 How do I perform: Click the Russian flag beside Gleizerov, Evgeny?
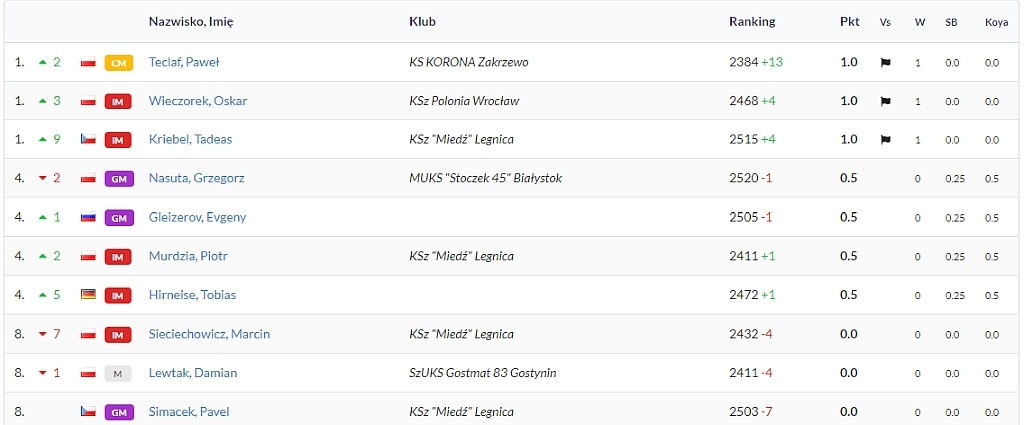click(x=88, y=217)
